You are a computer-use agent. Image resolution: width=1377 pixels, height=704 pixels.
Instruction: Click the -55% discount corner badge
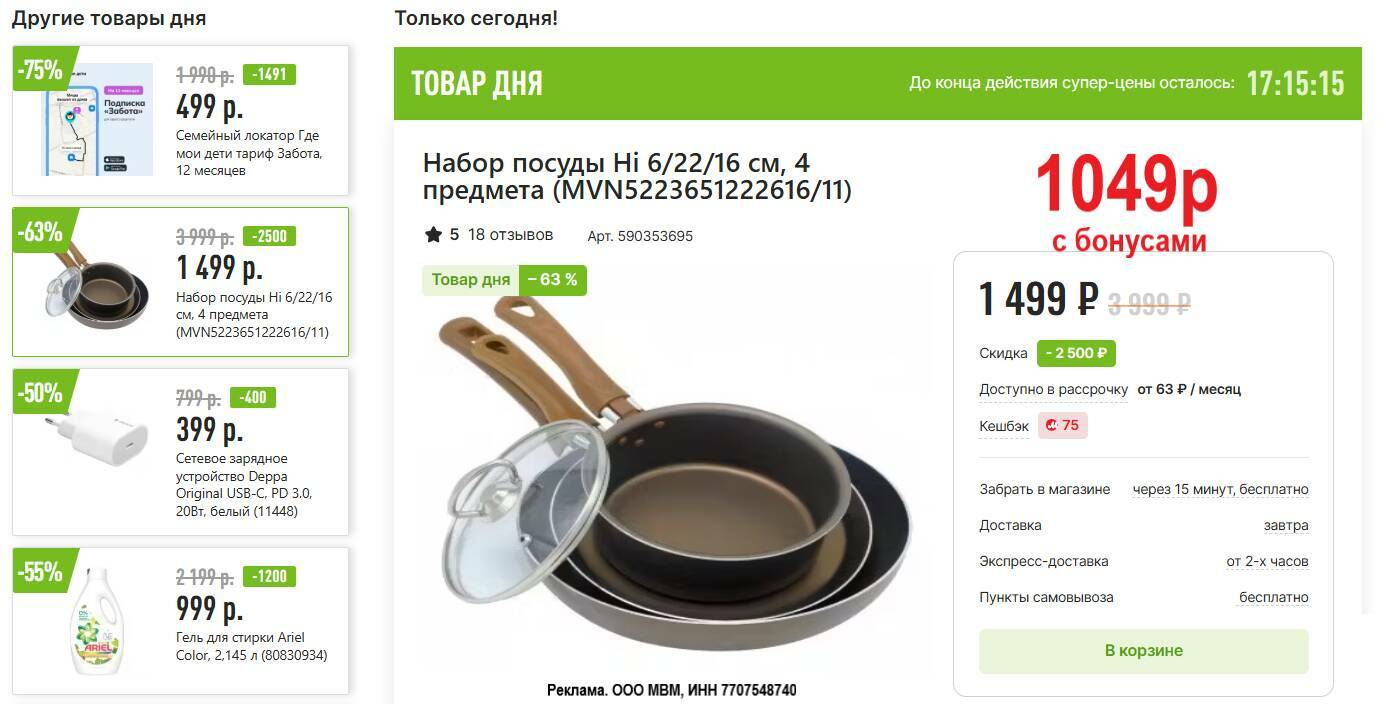coord(40,572)
